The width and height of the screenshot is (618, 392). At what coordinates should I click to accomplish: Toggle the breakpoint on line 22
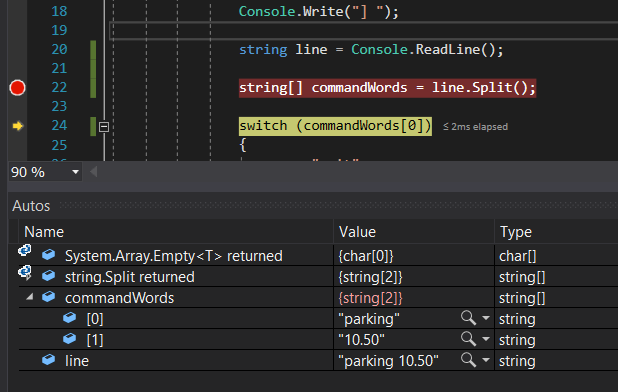coord(17,87)
